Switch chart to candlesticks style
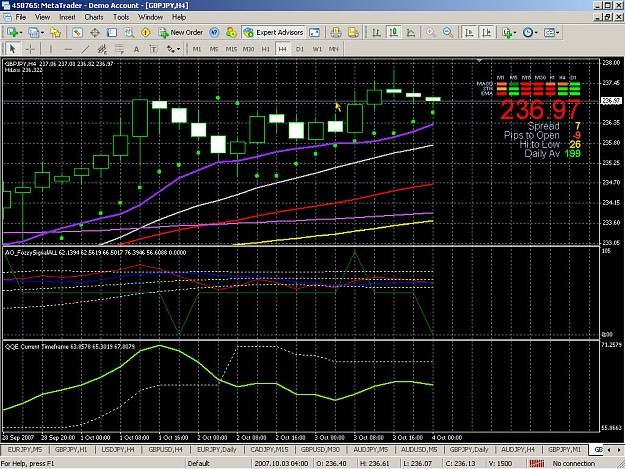Viewport: 625px width, 469px height. tap(393, 33)
